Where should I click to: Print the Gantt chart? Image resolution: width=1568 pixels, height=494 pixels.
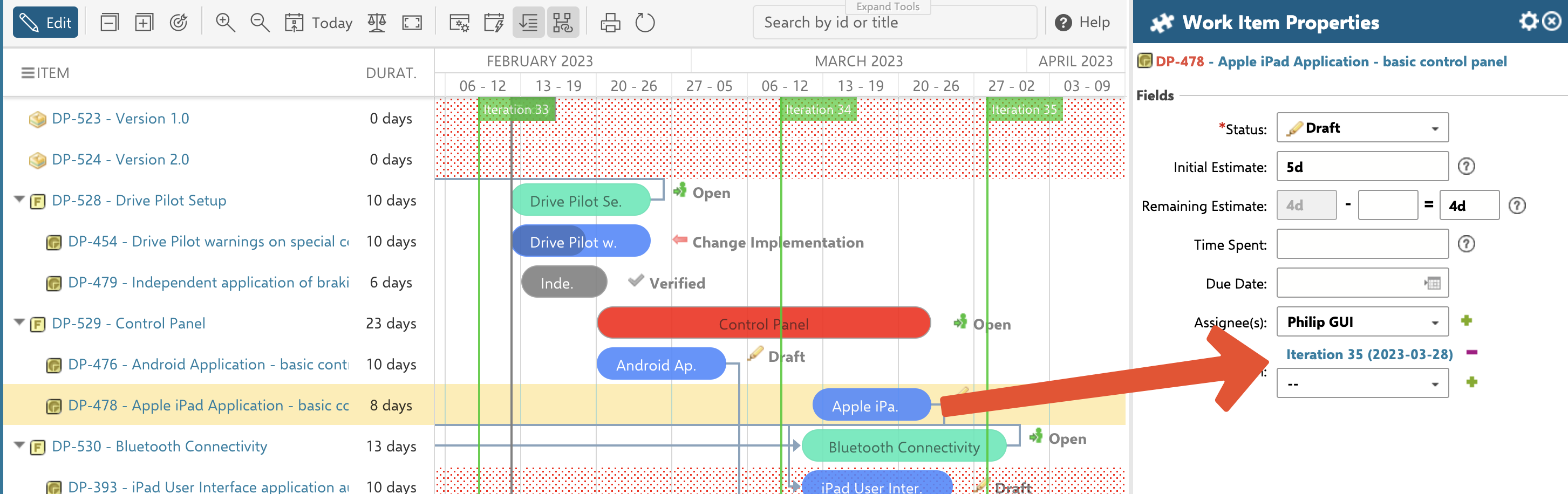point(610,23)
